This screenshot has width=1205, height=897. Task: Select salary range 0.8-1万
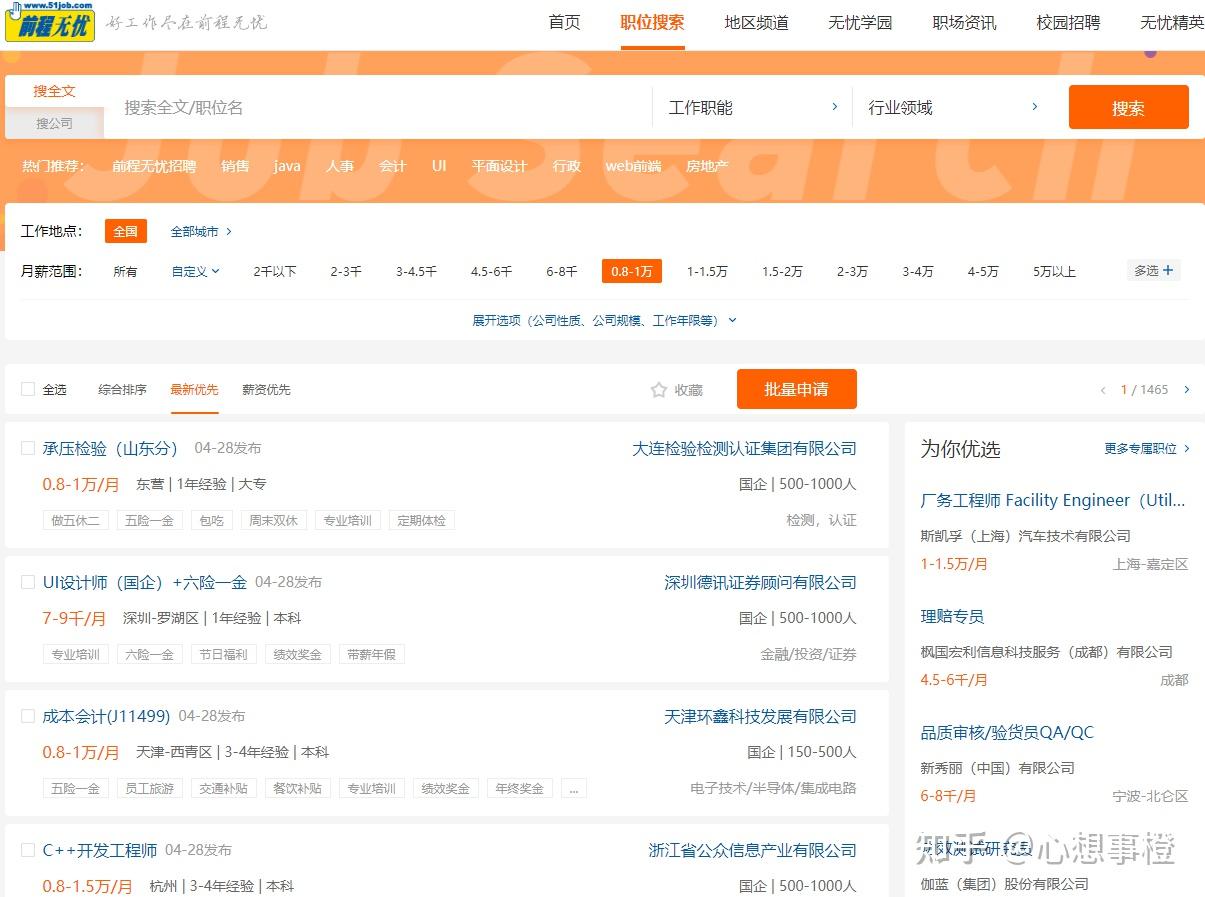coord(632,271)
